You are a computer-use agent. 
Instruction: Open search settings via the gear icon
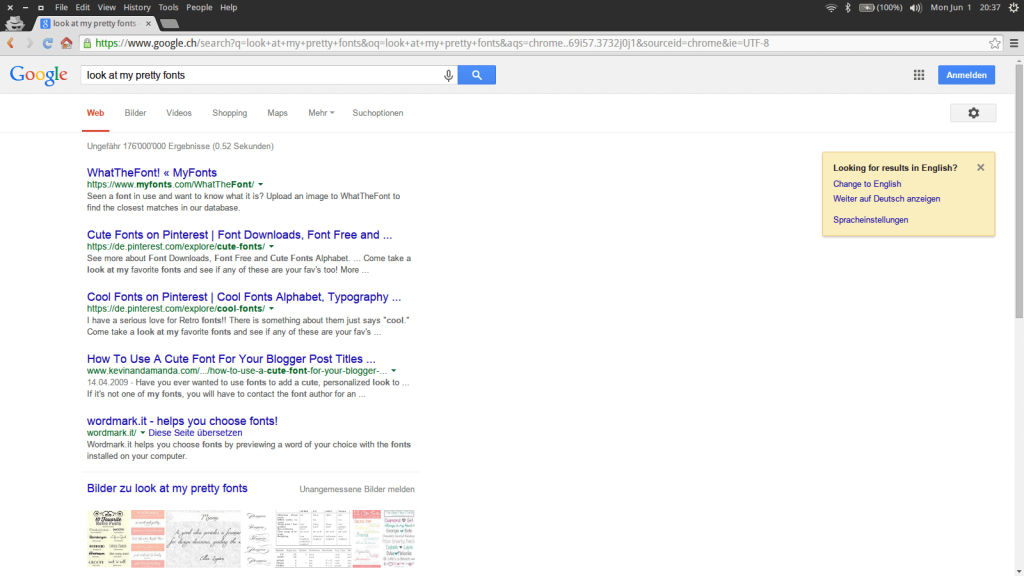point(973,112)
